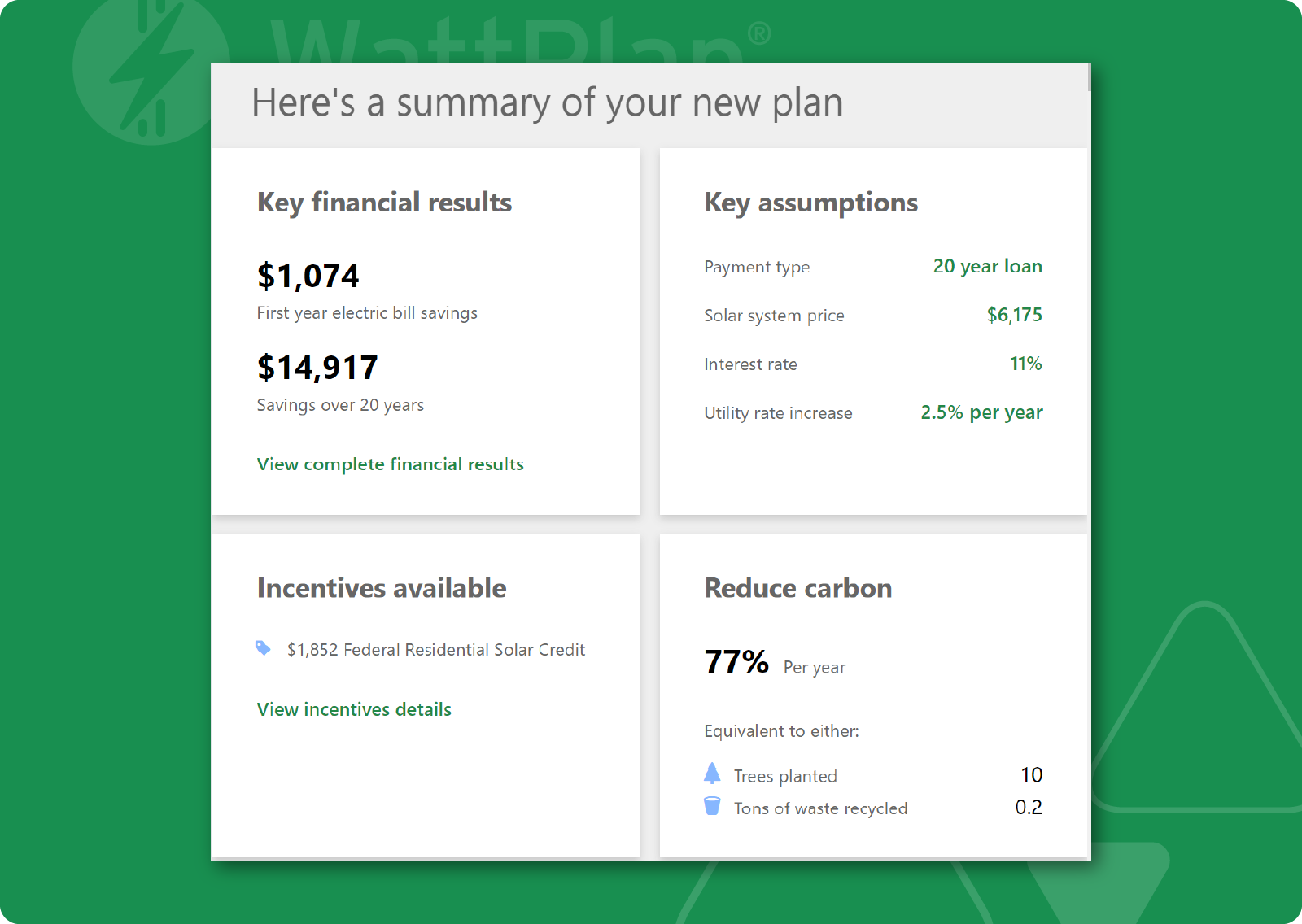
Task: Click the $1,852 Federal Residential Solar Credit
Action: coord(436,649)
